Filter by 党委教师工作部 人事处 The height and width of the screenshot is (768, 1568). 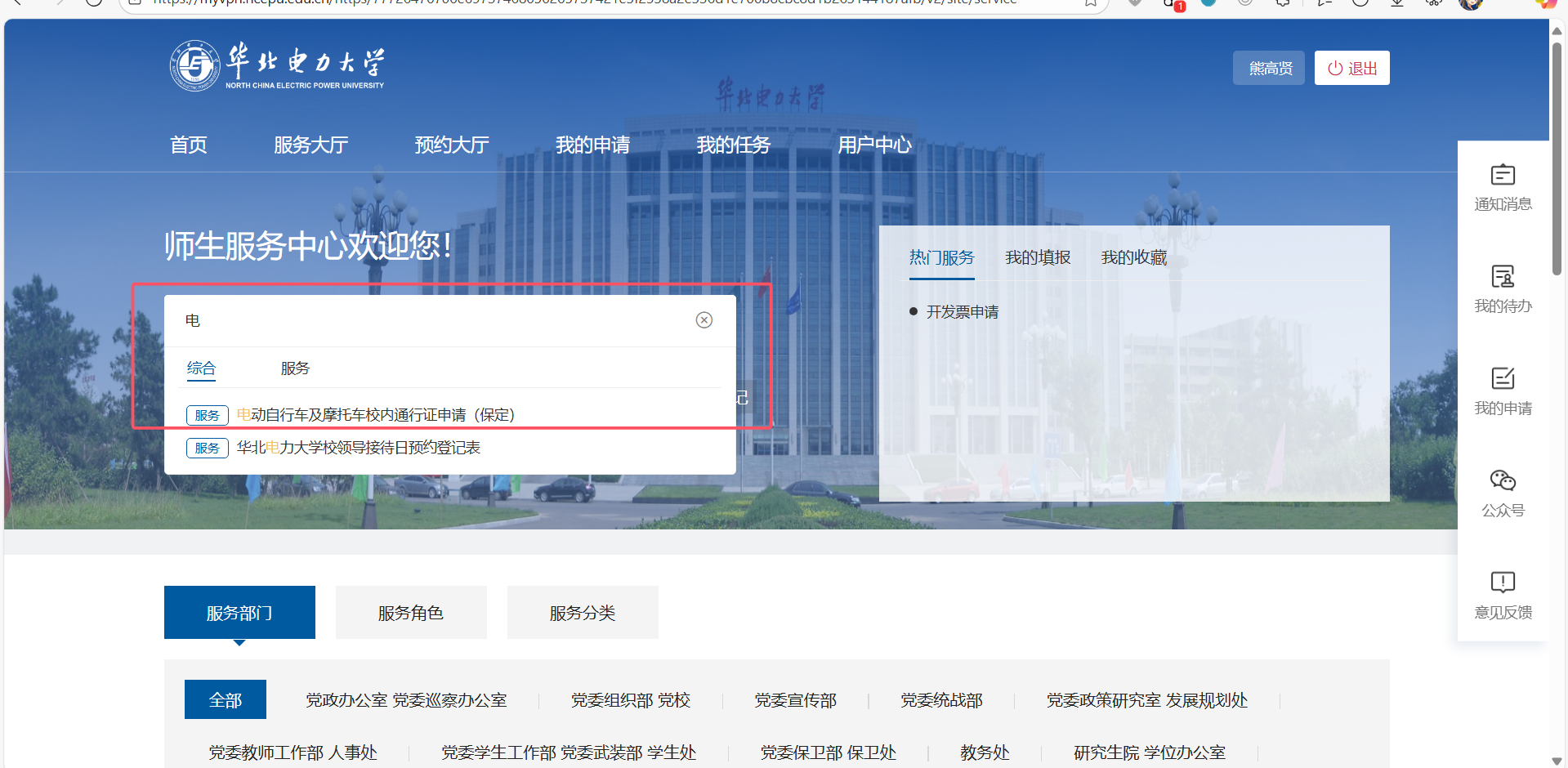click(x=293, y=752)
